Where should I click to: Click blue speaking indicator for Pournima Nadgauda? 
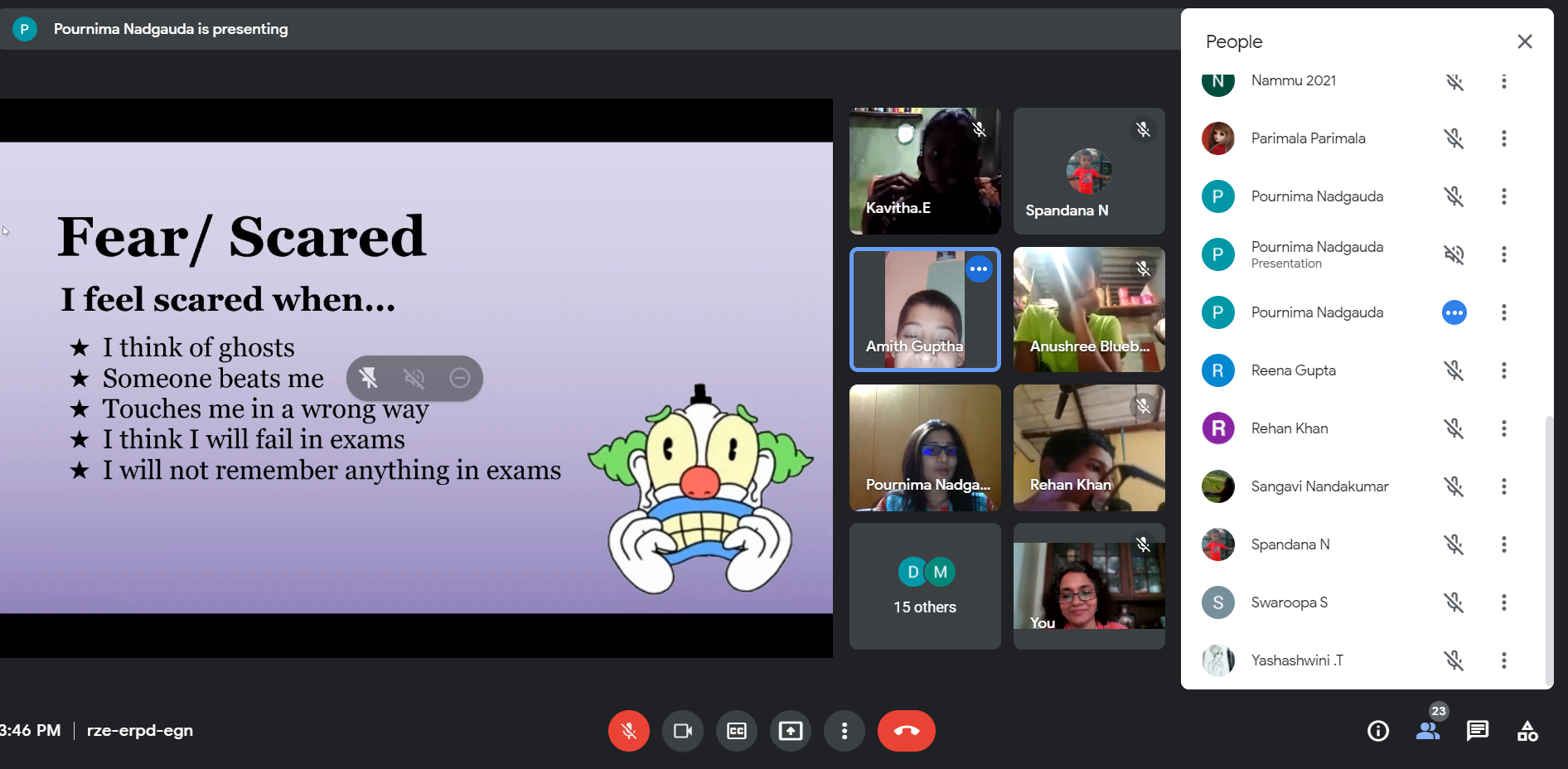tap(1454, 312)
